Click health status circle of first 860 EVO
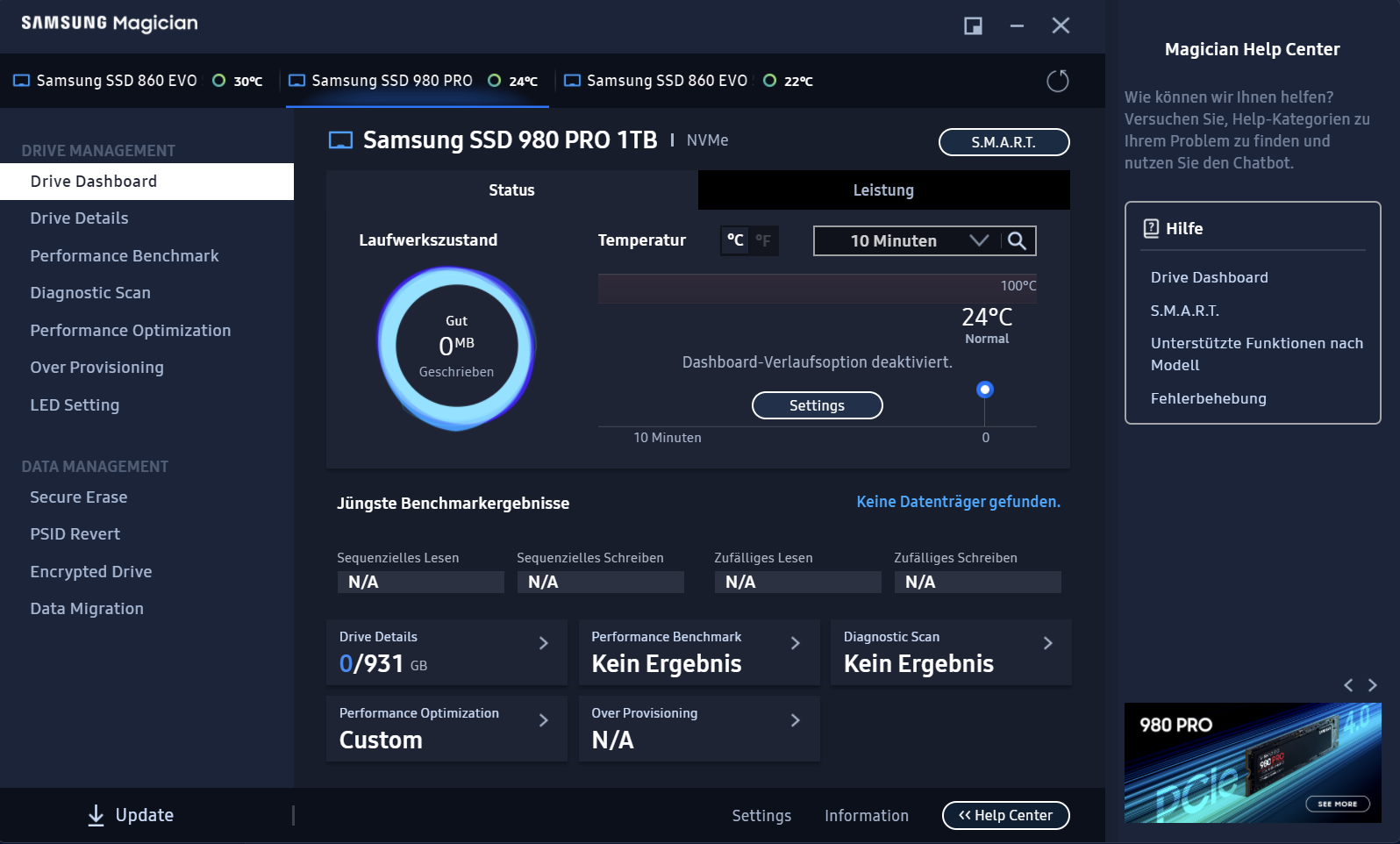The image size is (1400, 844). point(219,81)
